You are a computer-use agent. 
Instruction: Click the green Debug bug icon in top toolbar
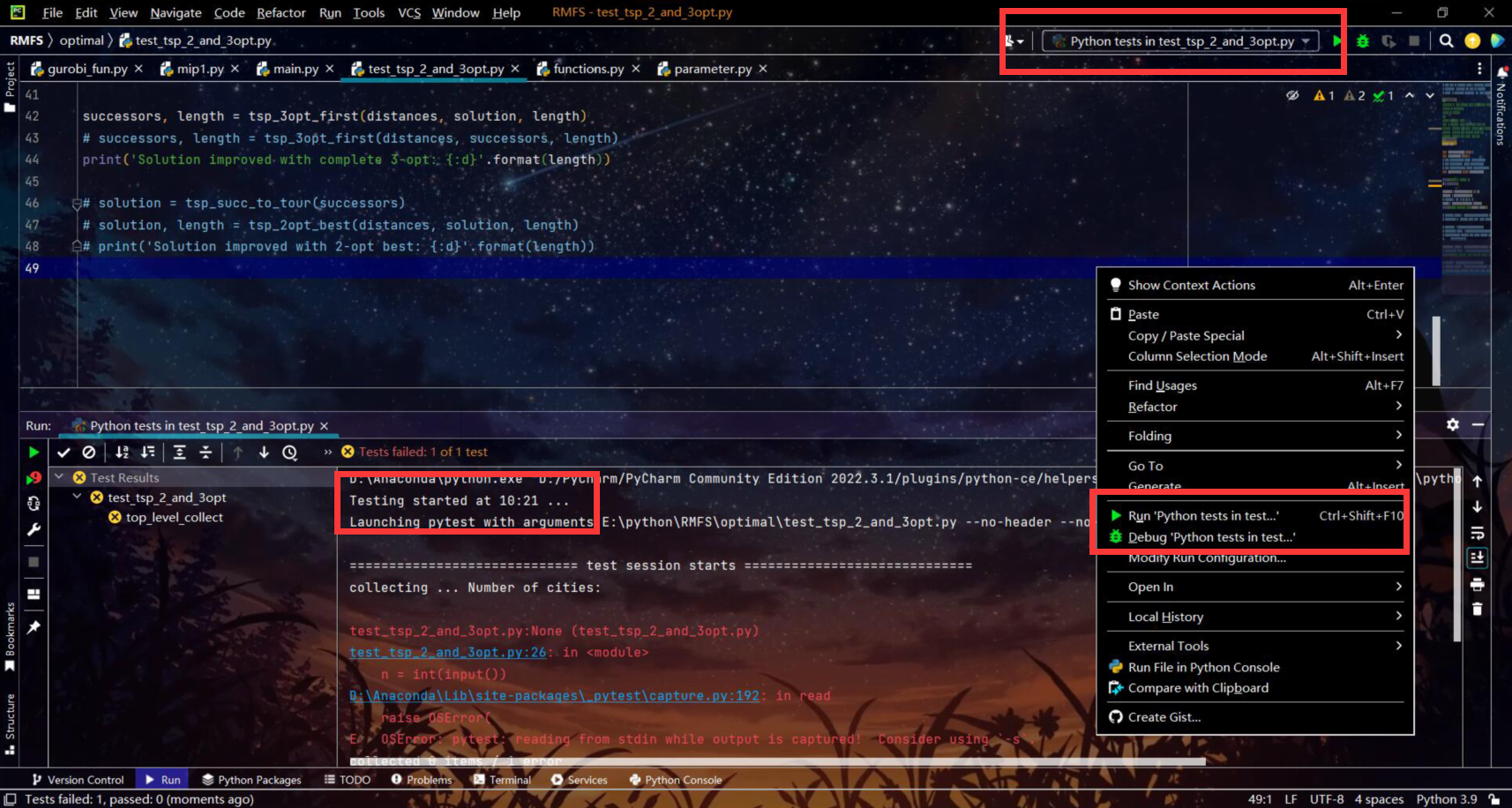pos(1363,41)
